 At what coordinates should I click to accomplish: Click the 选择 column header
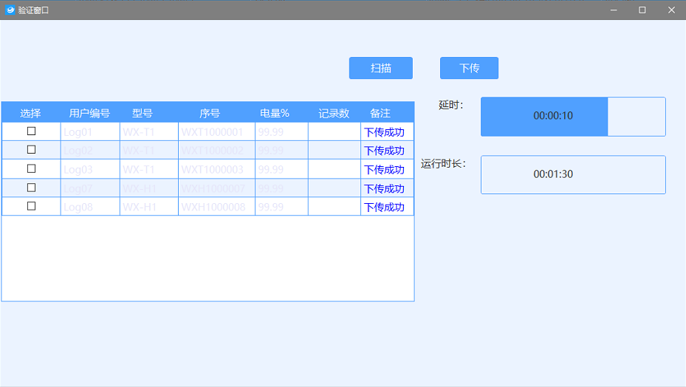31,113
